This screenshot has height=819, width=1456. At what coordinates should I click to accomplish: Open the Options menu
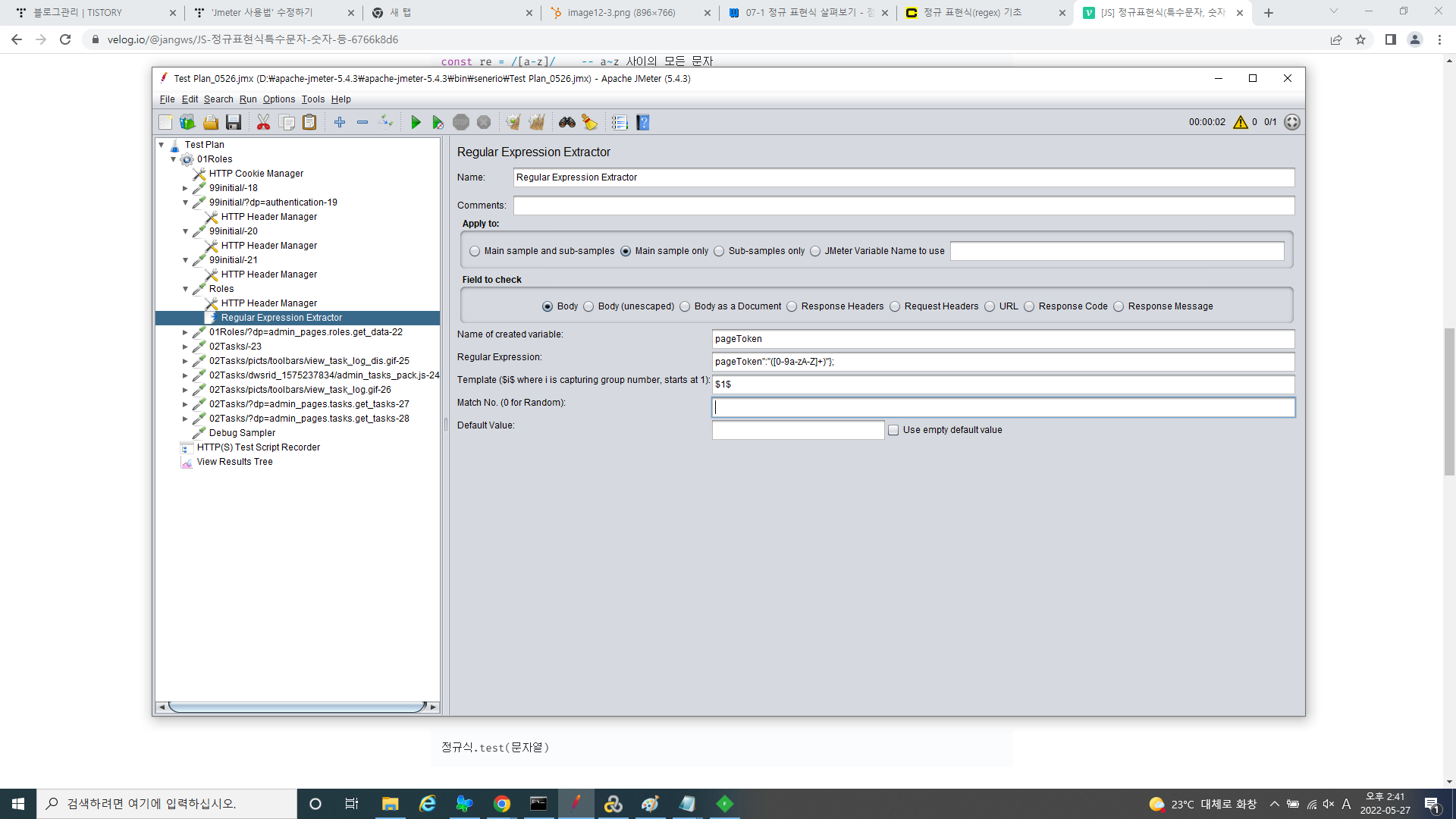coord(278,99)
